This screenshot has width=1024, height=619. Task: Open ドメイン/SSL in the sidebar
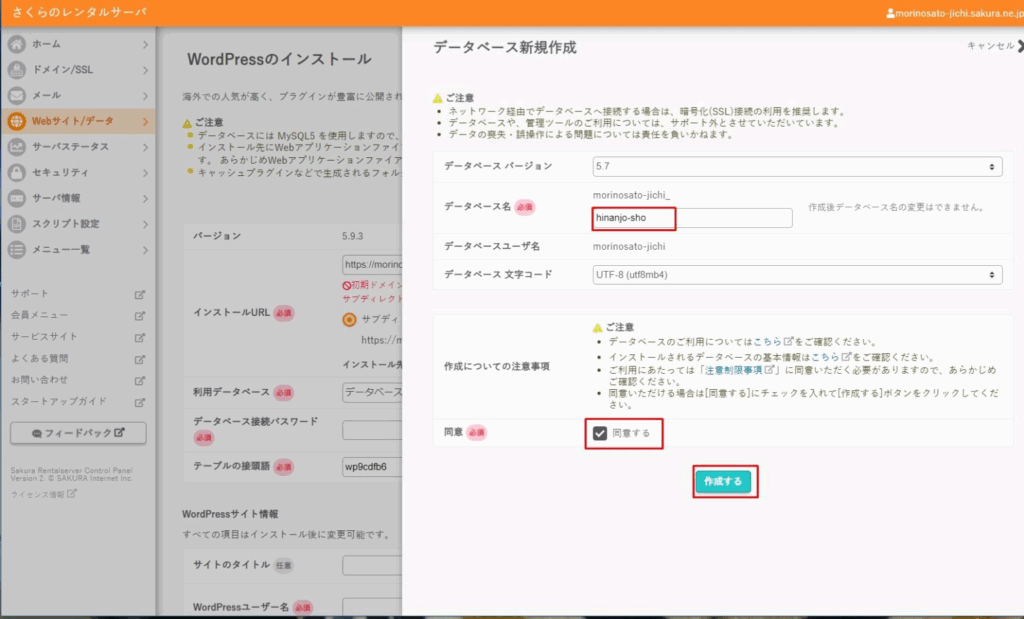[x=78, y=69]
